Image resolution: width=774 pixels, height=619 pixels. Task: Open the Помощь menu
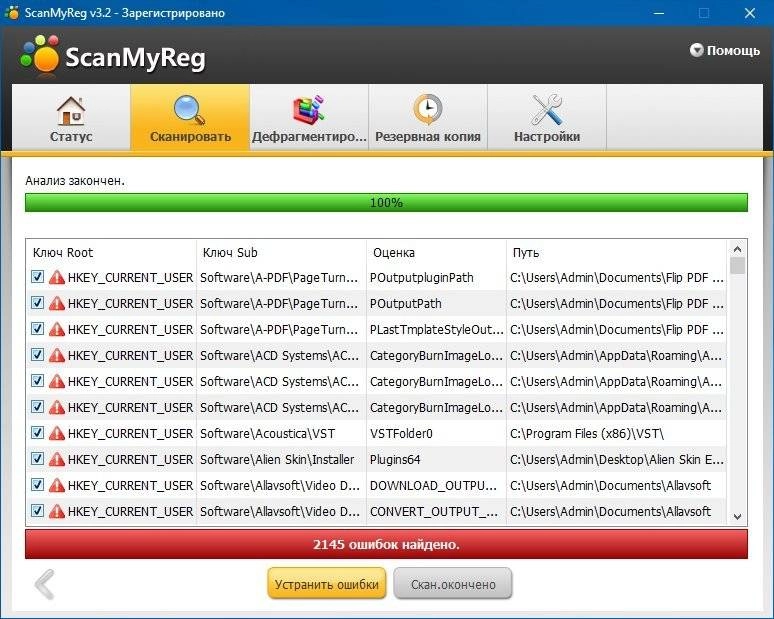[x=725, y=50]
